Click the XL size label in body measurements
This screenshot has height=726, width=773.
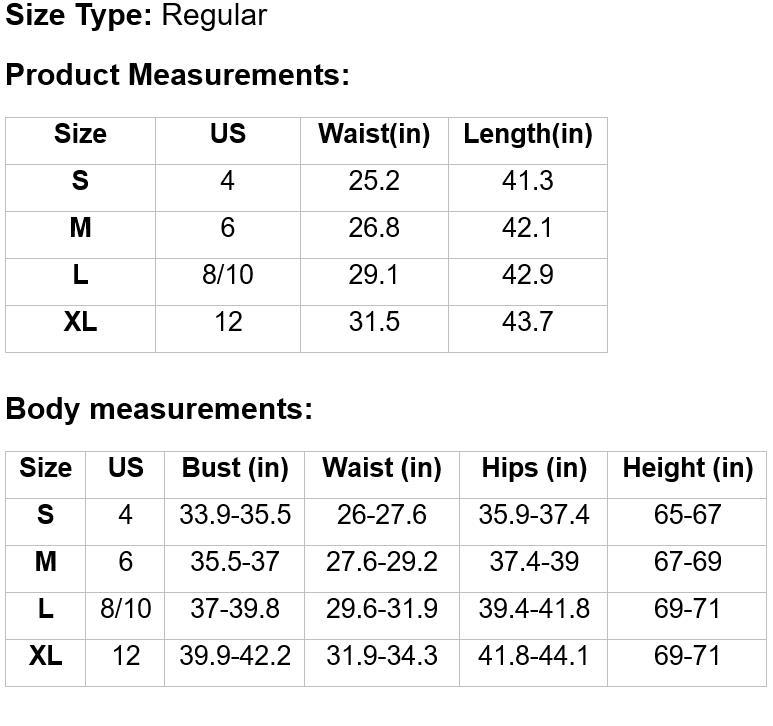point(45,656)
